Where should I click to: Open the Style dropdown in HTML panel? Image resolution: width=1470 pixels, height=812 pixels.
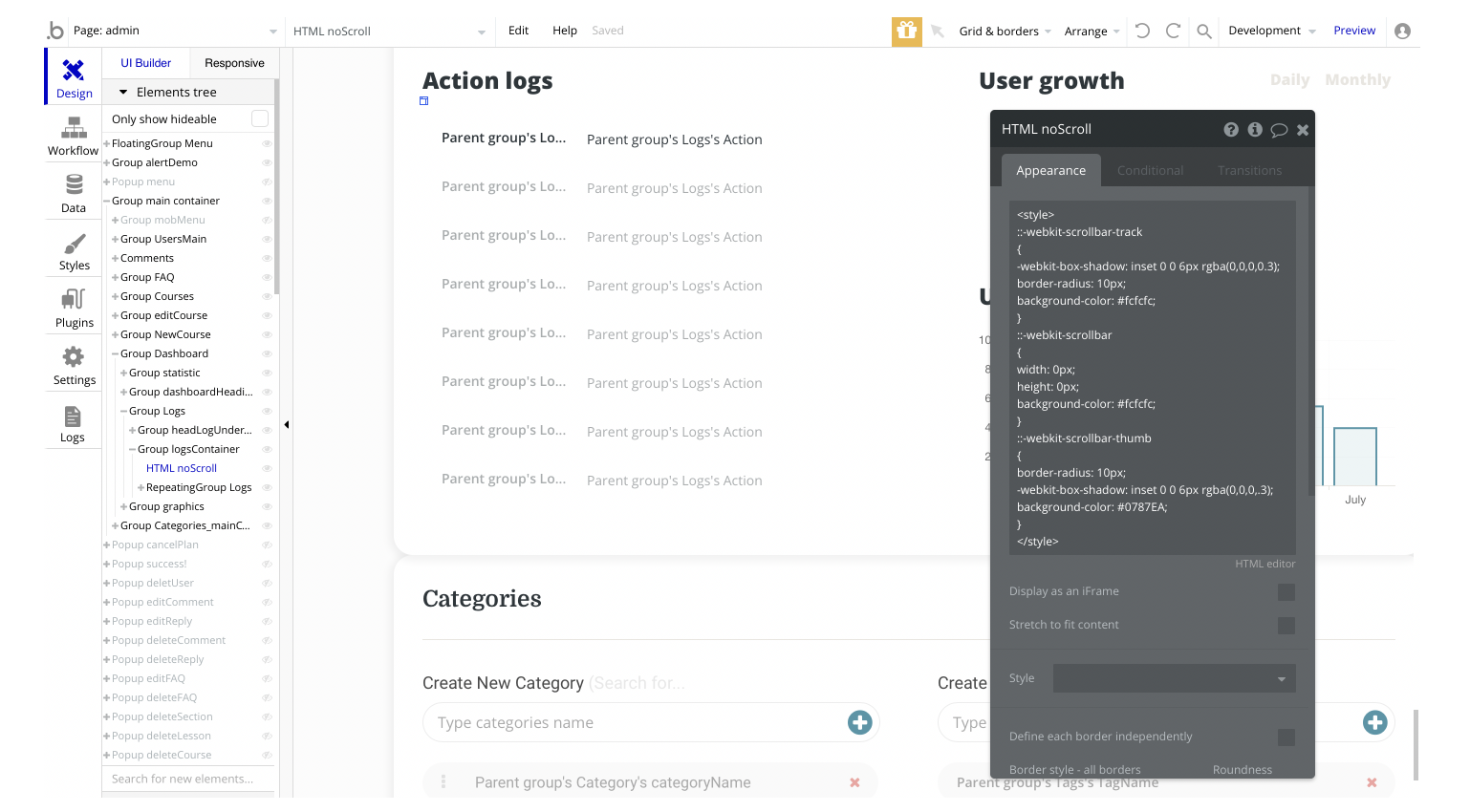tap(1174, 678)
